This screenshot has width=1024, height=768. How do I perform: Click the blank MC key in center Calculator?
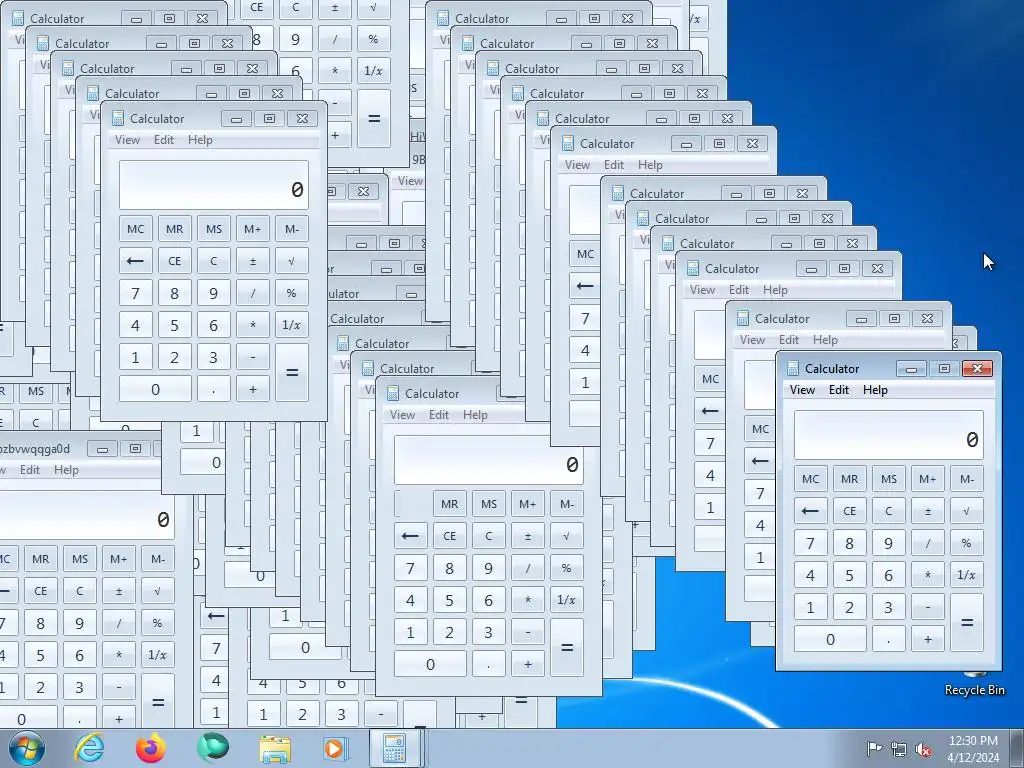pos(410,504)
